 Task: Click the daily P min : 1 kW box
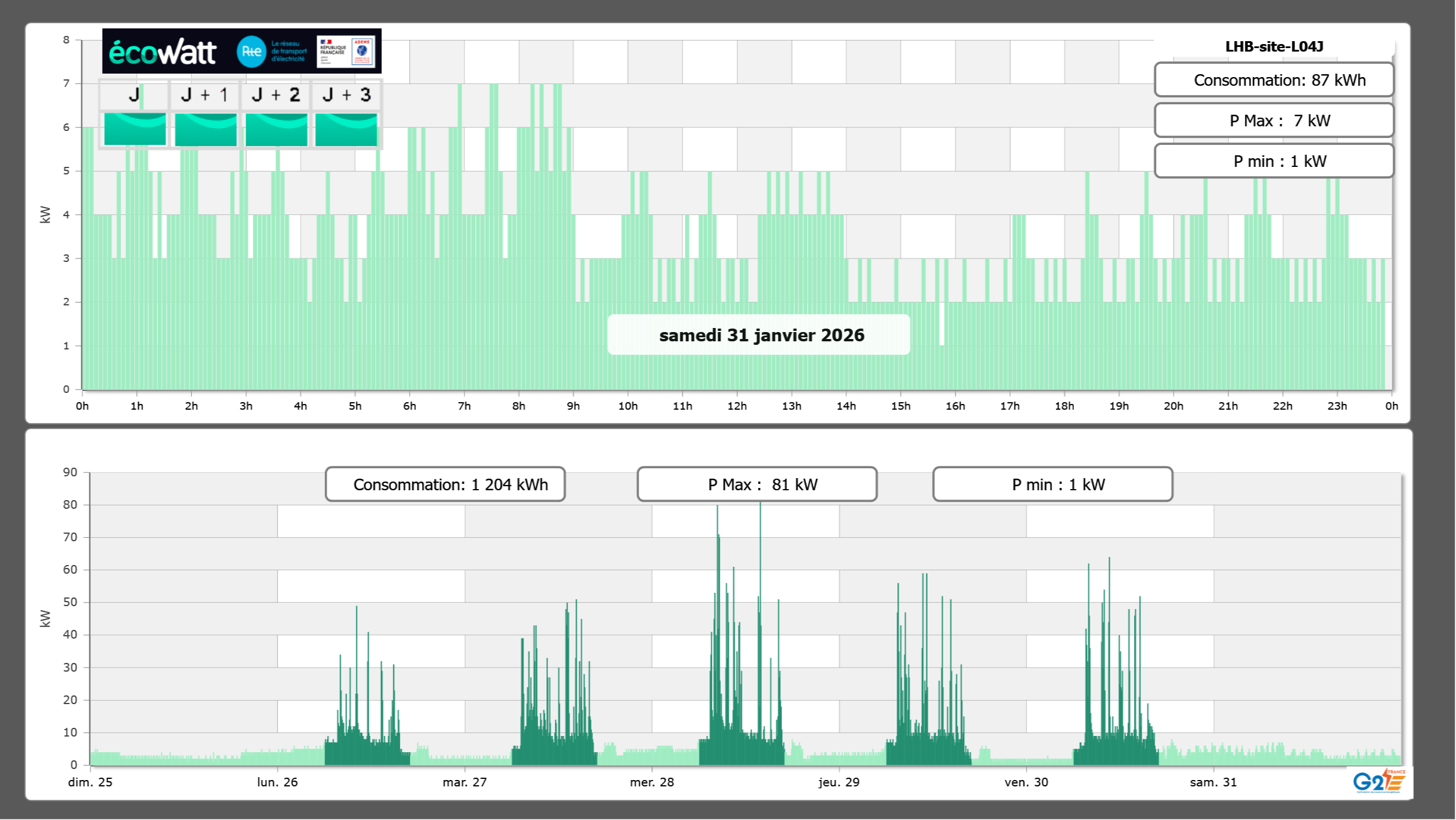pos(1274,161)
